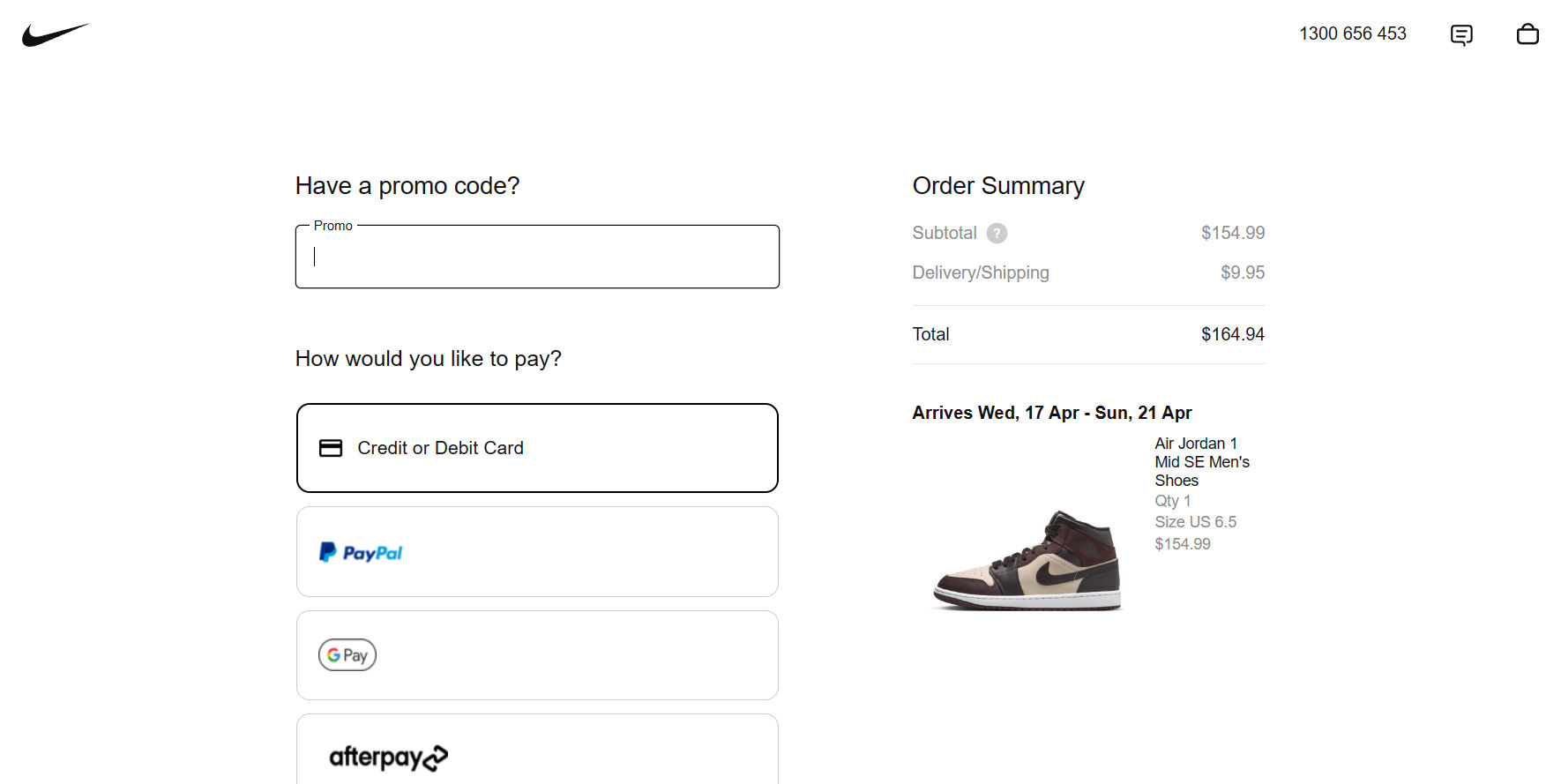Screen dimensions: 1561x784
Task: Click the $164.94 total amount
Action: (1232, 334)
